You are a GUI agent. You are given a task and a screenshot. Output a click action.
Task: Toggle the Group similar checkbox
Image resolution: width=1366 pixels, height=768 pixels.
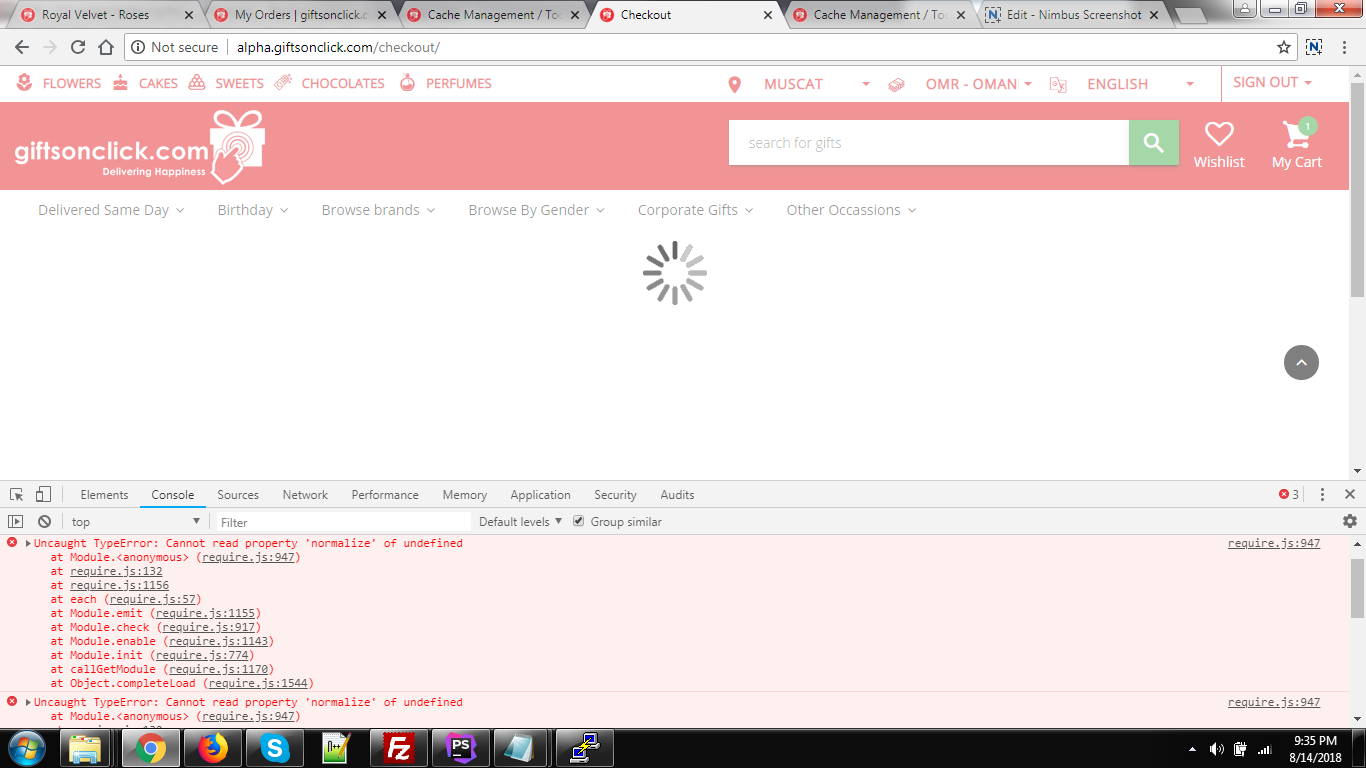pos(579,522)
